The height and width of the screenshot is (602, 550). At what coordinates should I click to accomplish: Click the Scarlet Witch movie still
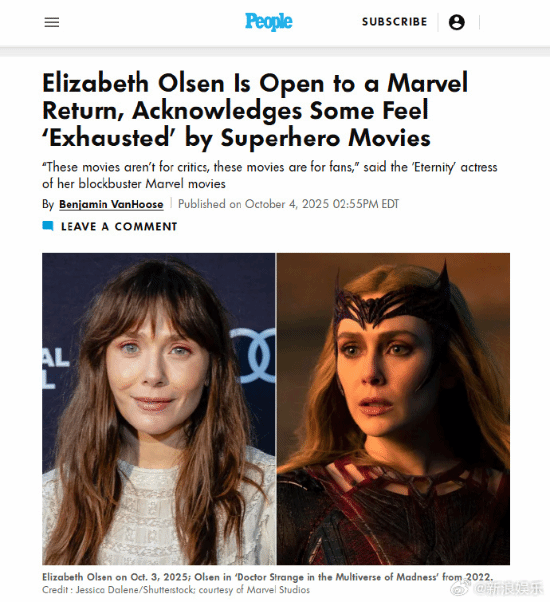[x=393, y=408]
